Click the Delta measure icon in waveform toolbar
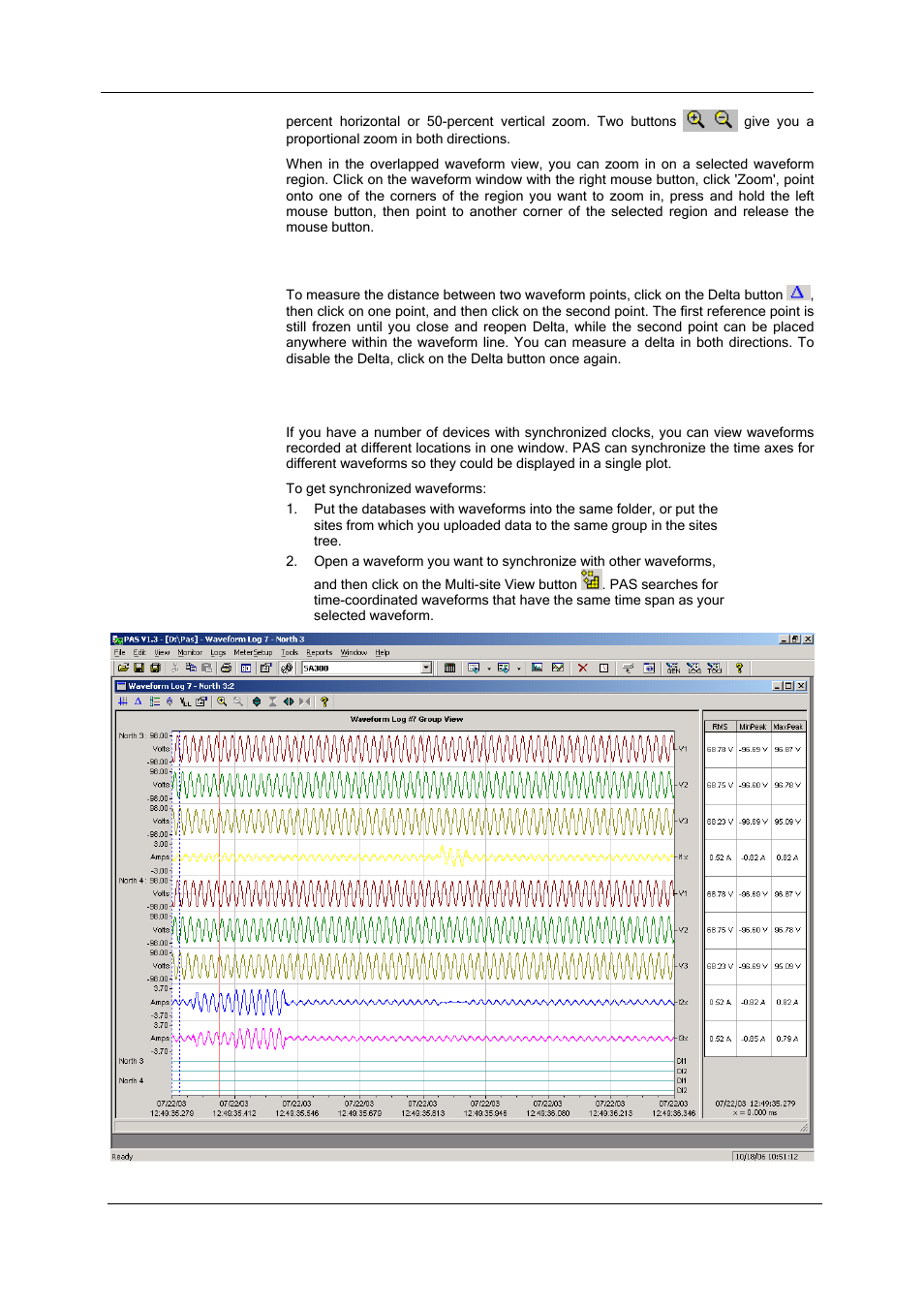Screen dimensions: 924x1308 point(138,701)
